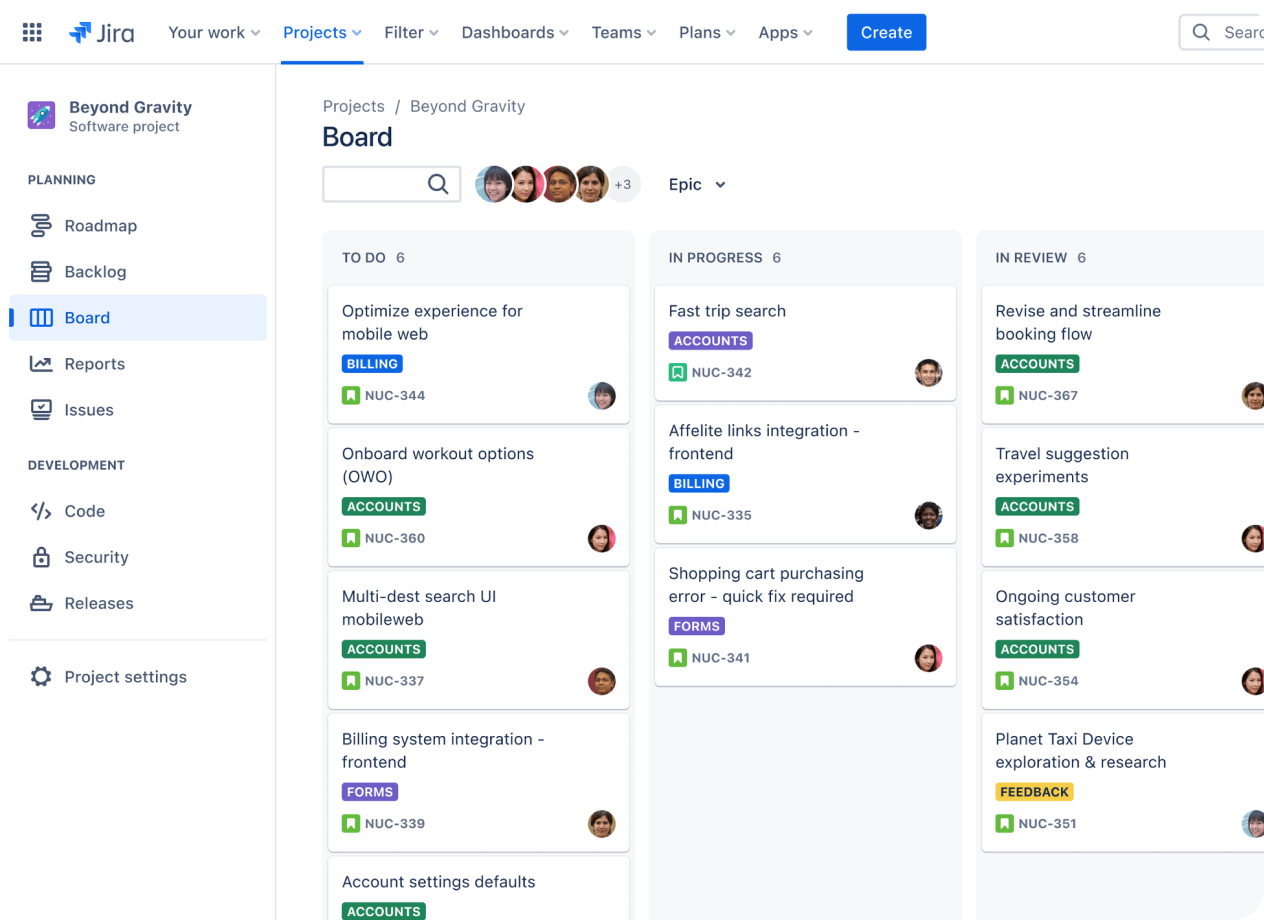Click FEEDBACK label on Planet Taxi card
The image size is (1264, 920).
pos(1034,792)
